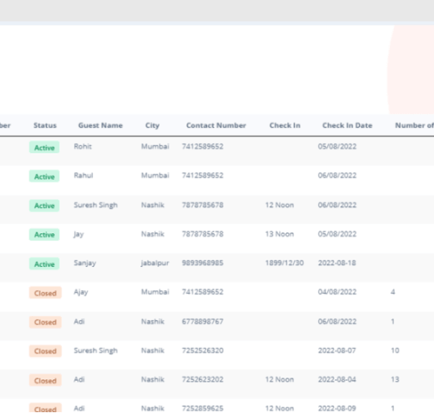
Task: Click the number 10 in Suresh Singh's closed row
Action: pyautogui.click(x=395, y=350)
